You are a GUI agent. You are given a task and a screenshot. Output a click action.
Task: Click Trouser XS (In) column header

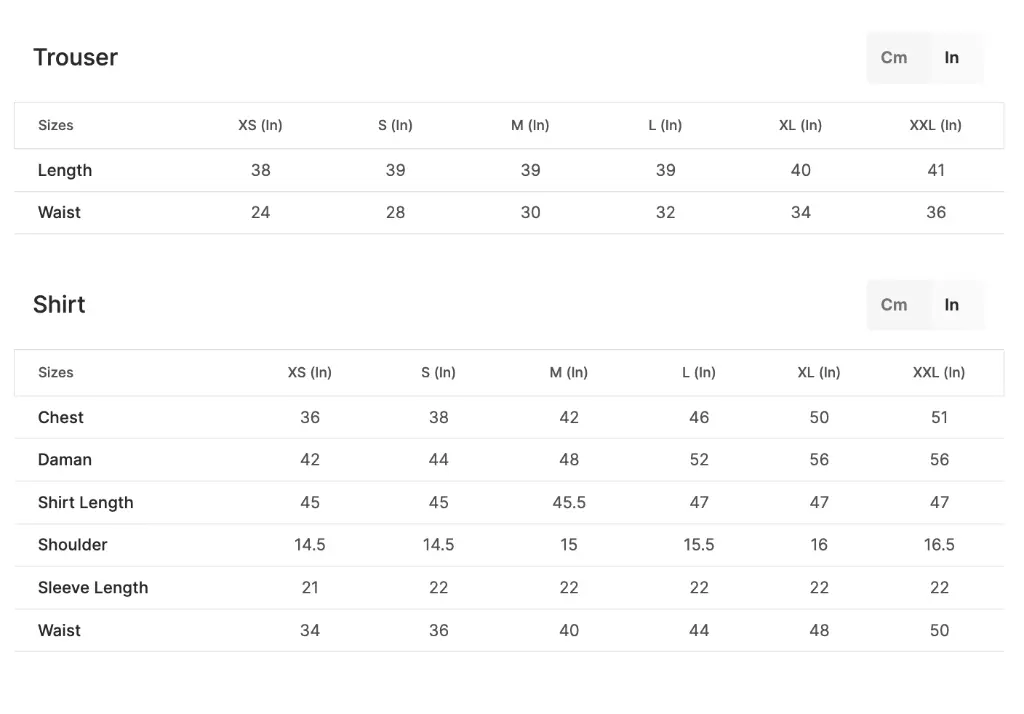click(x=260, y=125)
